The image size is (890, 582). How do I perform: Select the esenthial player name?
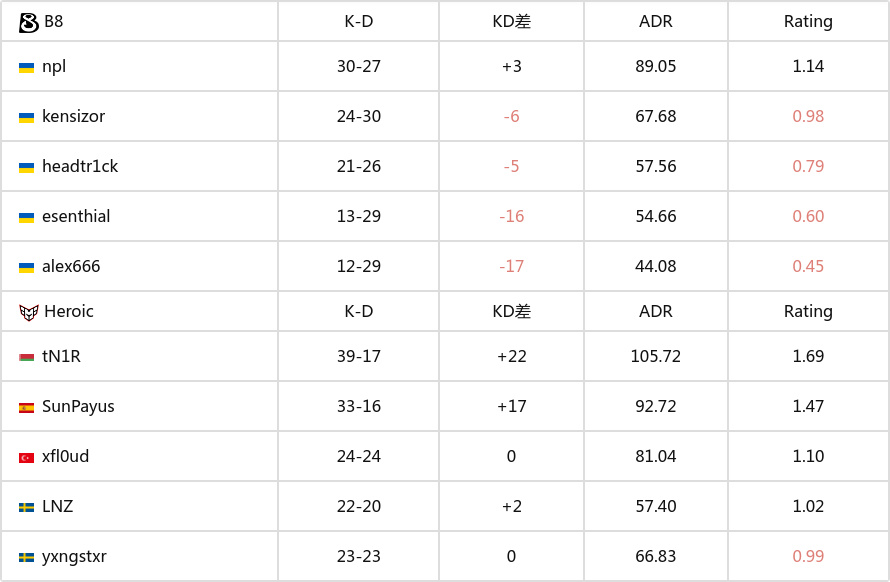(76, 216)
